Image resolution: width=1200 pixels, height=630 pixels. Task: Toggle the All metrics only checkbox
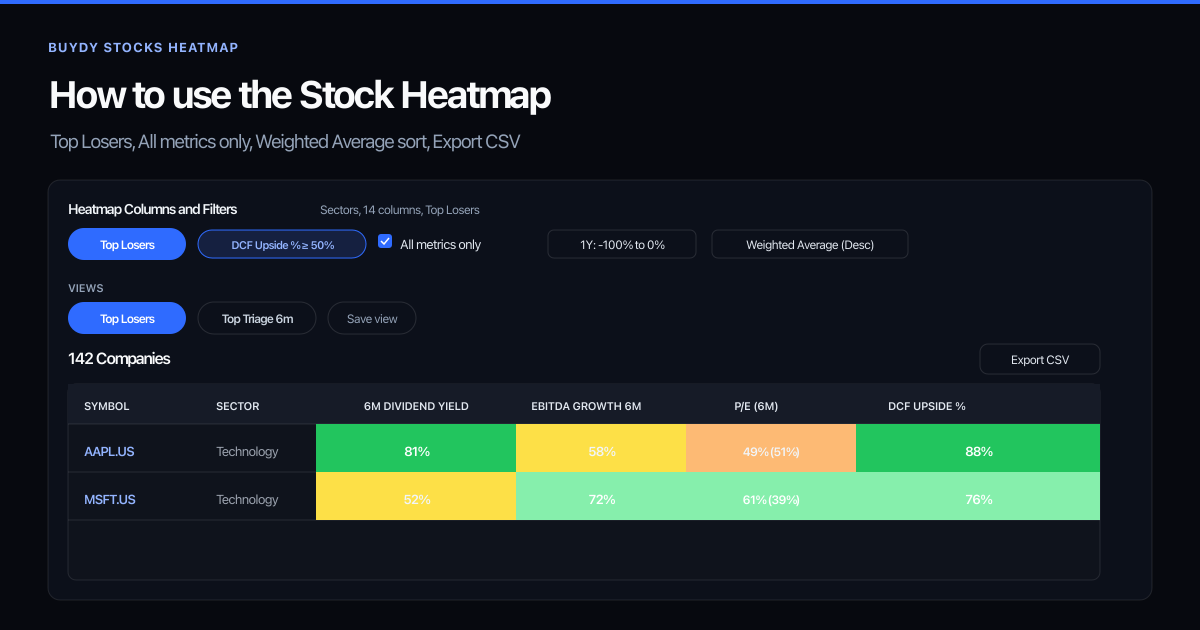pos(385,242)
